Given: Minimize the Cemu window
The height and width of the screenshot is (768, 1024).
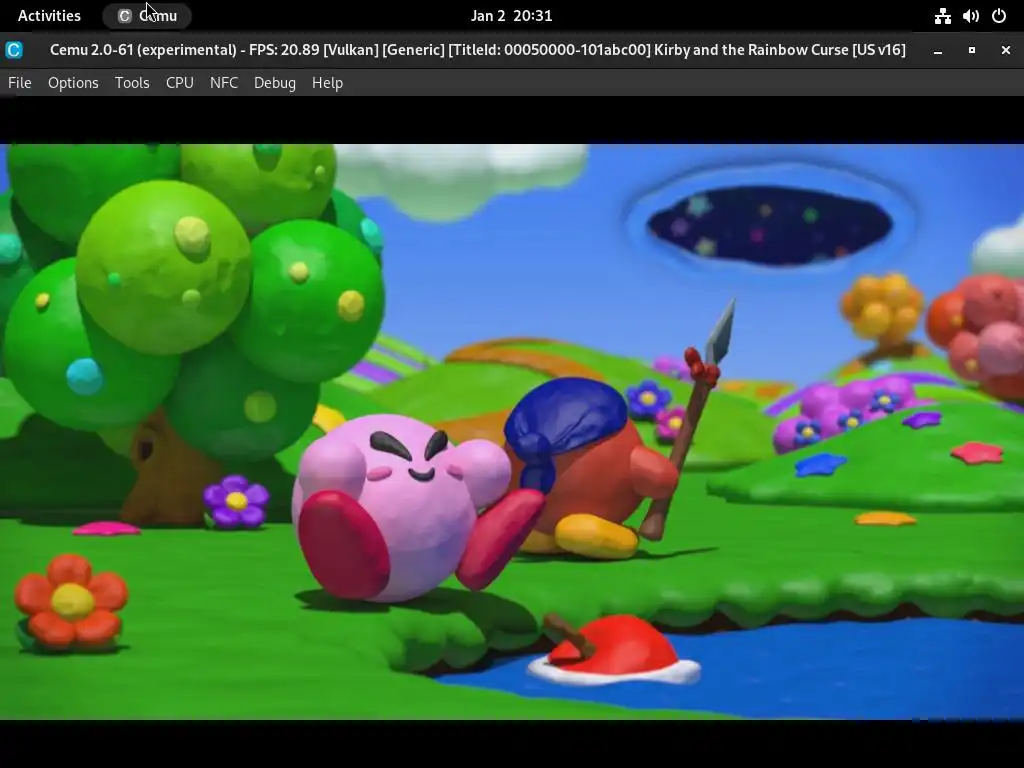Looking at the screenshot, I should coord(938,50).
